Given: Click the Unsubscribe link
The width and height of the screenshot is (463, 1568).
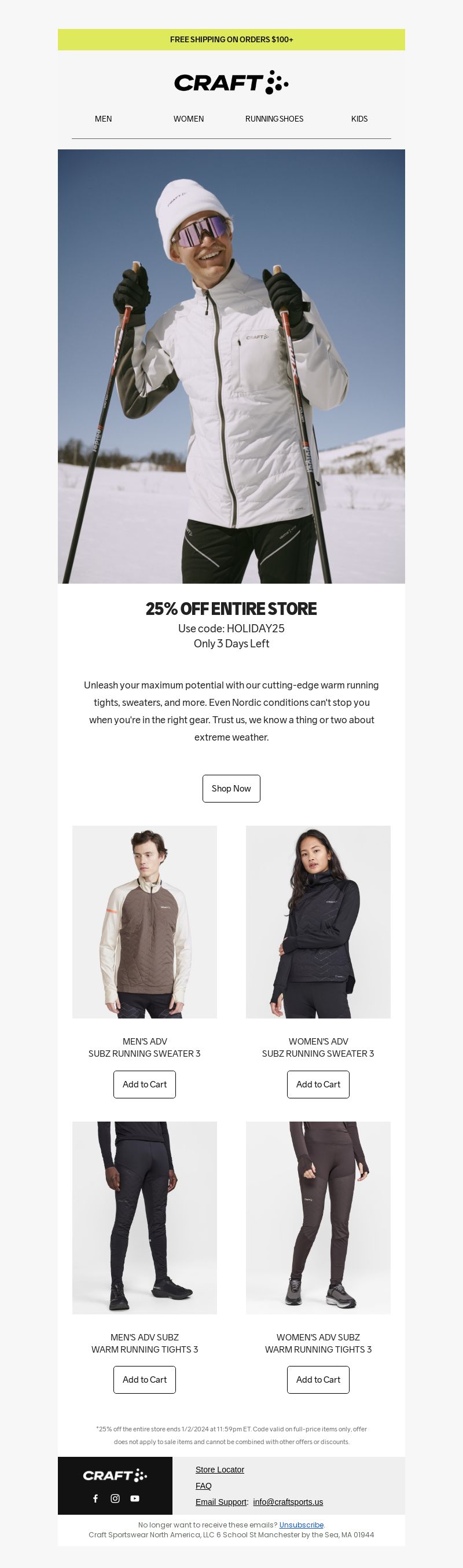Looking at the screenshot, I should click(x=301, y=1525).
